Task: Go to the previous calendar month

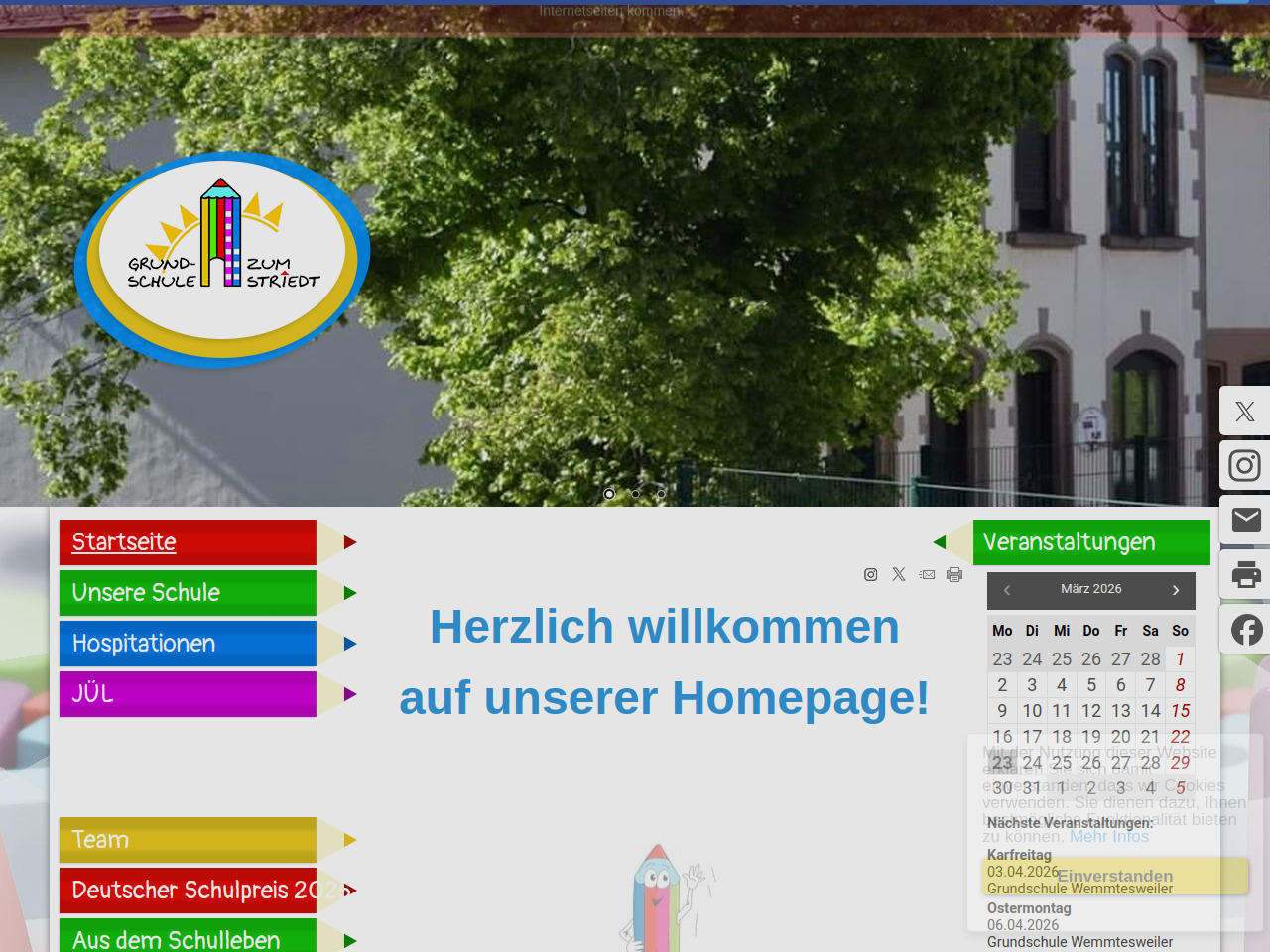Action: point(1007,590)
